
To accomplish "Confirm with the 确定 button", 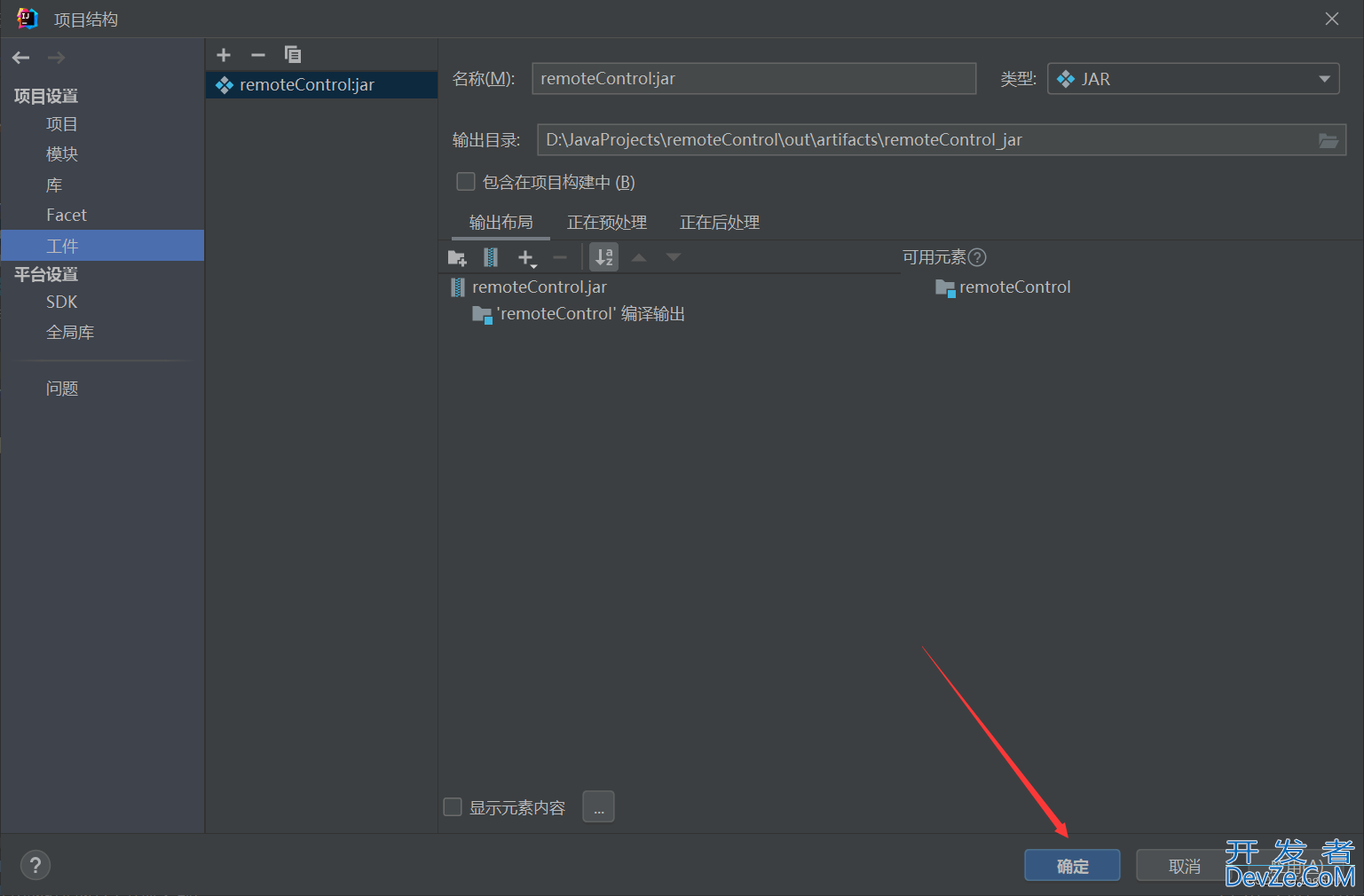I will pos(1072,866).
